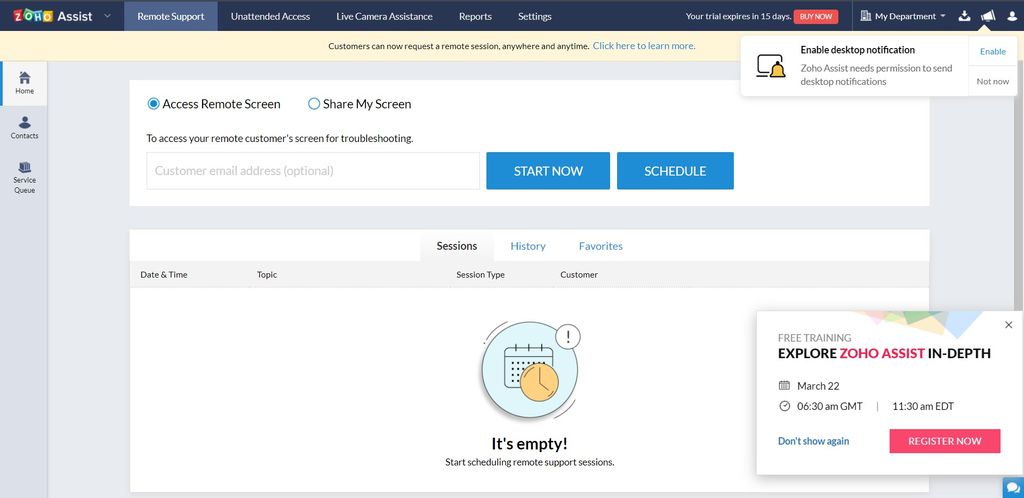Click the SCHEDULE button
The height and width of the screenshot is (498, 1024).
(x=675, y=171)
